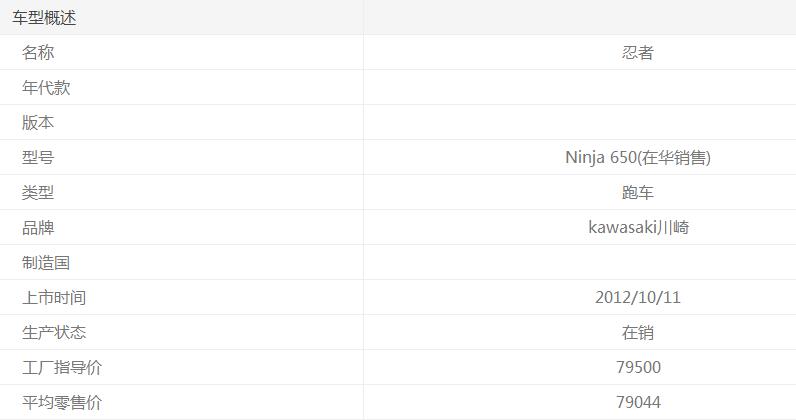Click the 2012/10/11 launch date value
Screen dimensions: 796x420
point(638,298)
